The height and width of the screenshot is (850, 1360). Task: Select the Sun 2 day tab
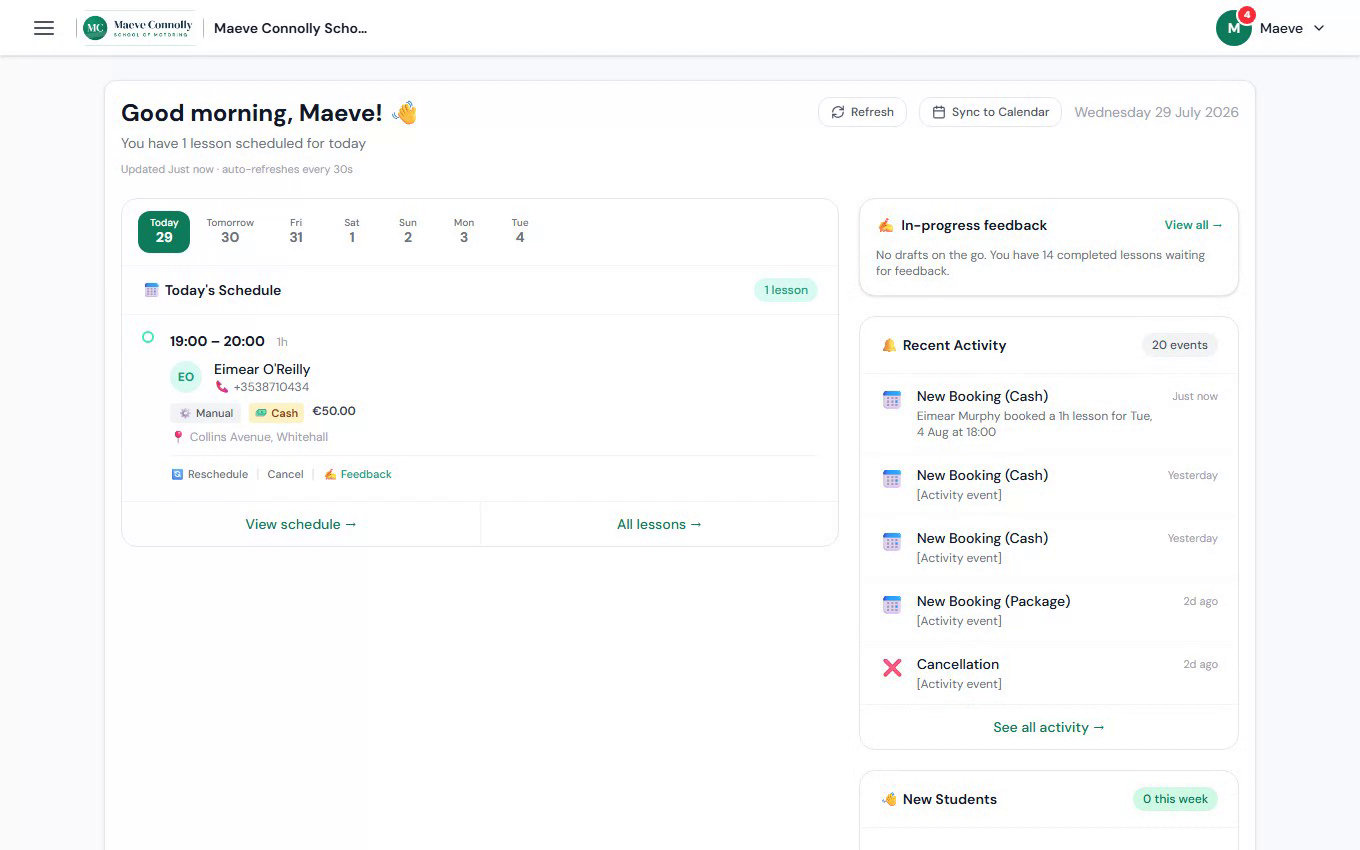[x=408, y=231]
